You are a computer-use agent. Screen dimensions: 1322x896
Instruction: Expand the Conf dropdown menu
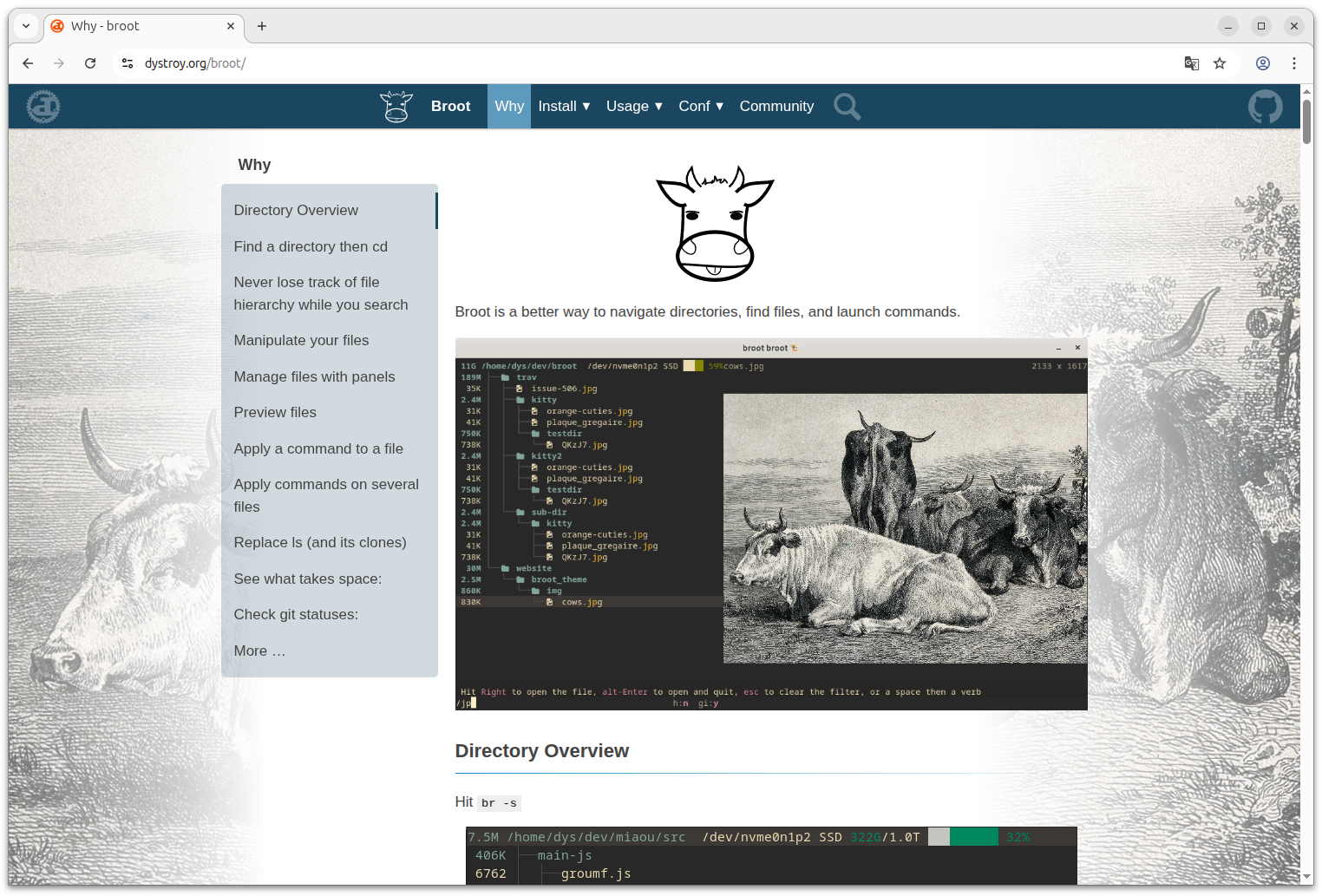(x=700, y=107)
